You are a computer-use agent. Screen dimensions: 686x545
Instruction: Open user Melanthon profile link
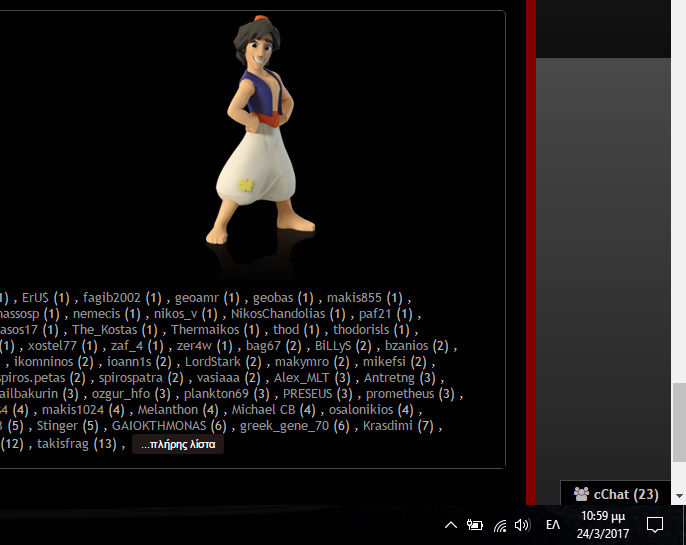point(168,410)
